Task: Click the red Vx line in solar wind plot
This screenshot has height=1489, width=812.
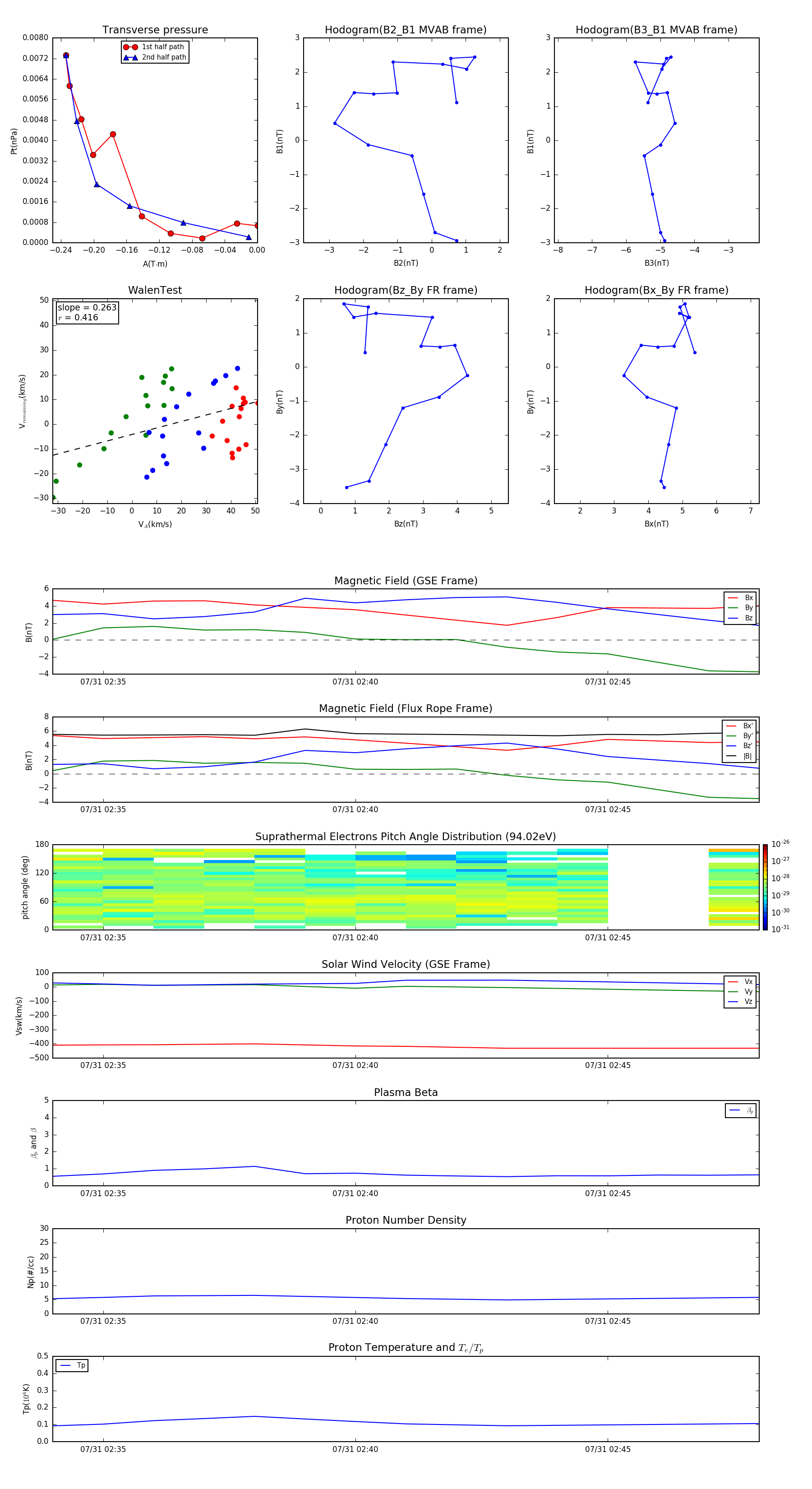Action: click(x=406, y=1046)
